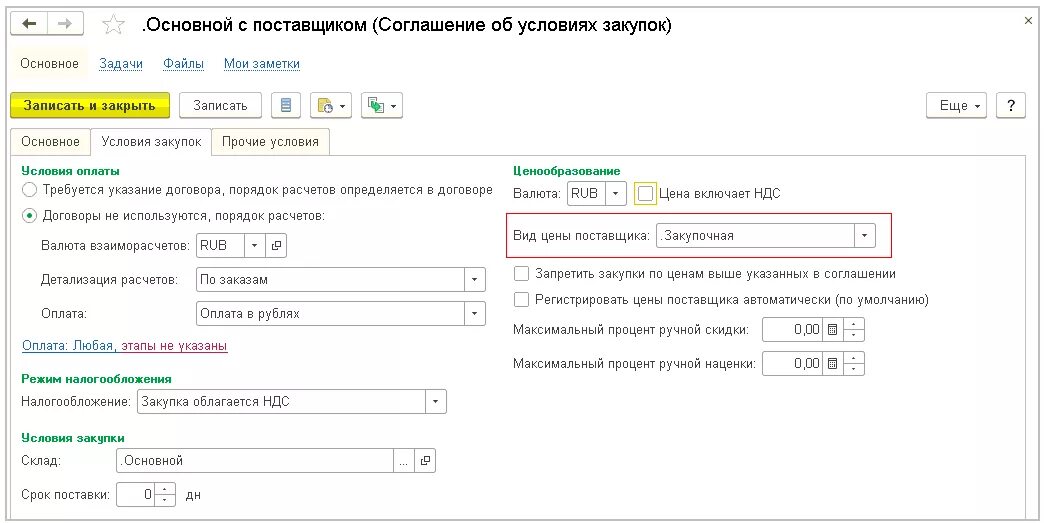Open the Задачи navigation link

pyautogui.click(x=121, y=64)
